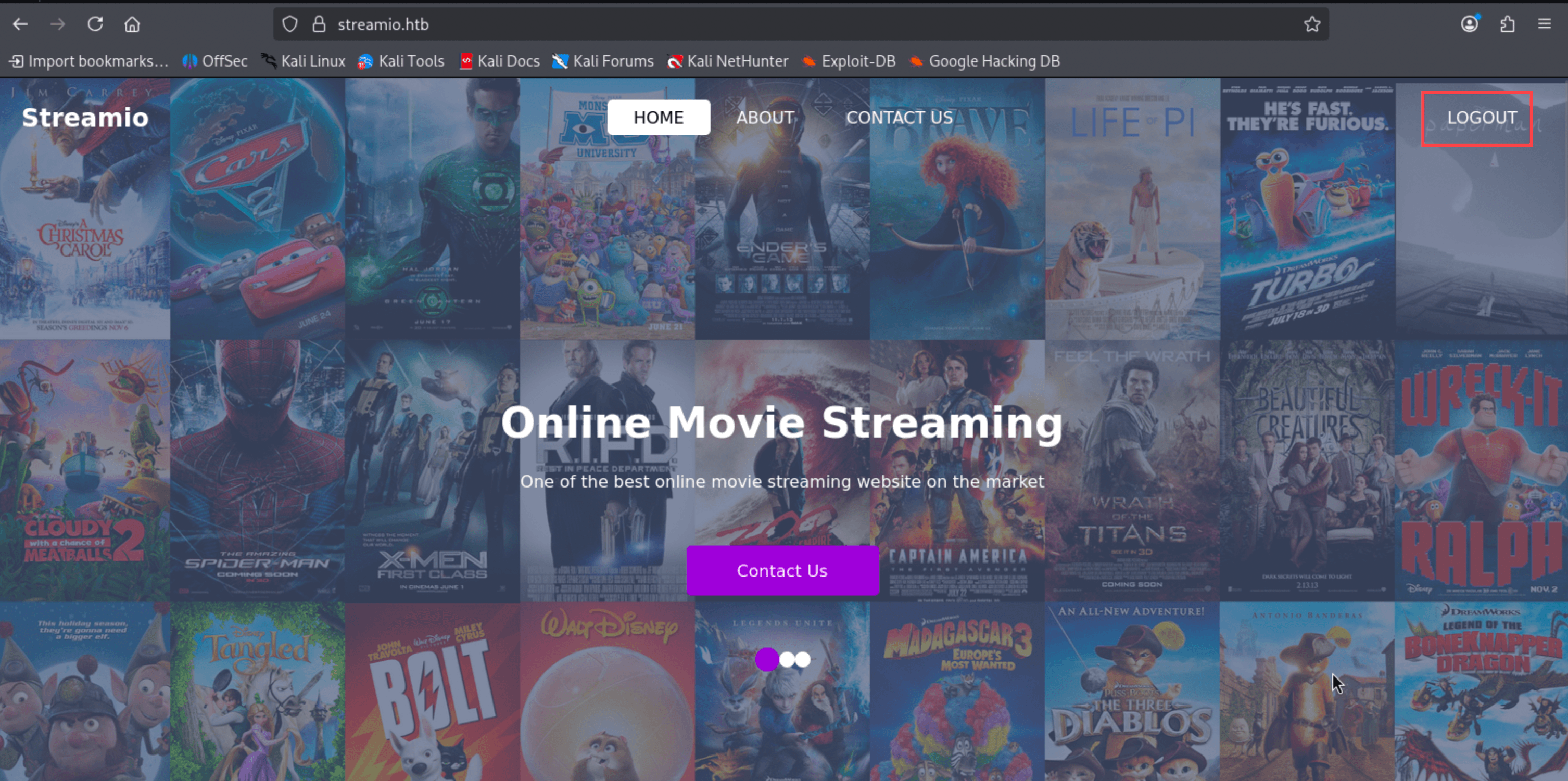Open the application hamburger menu
Screen dimensions: 1568x781
[1544, 24]
